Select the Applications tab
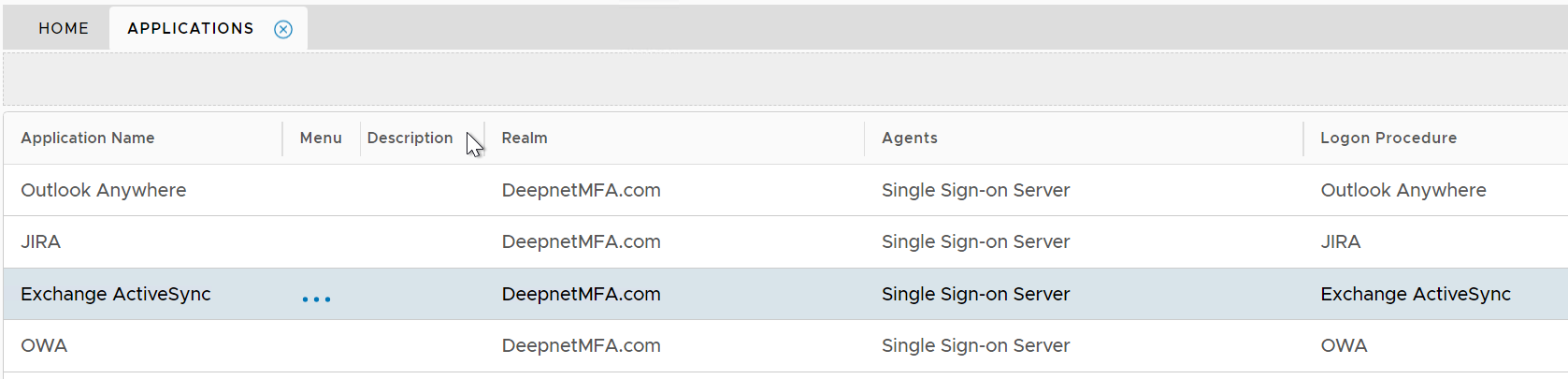 (191, 28)
